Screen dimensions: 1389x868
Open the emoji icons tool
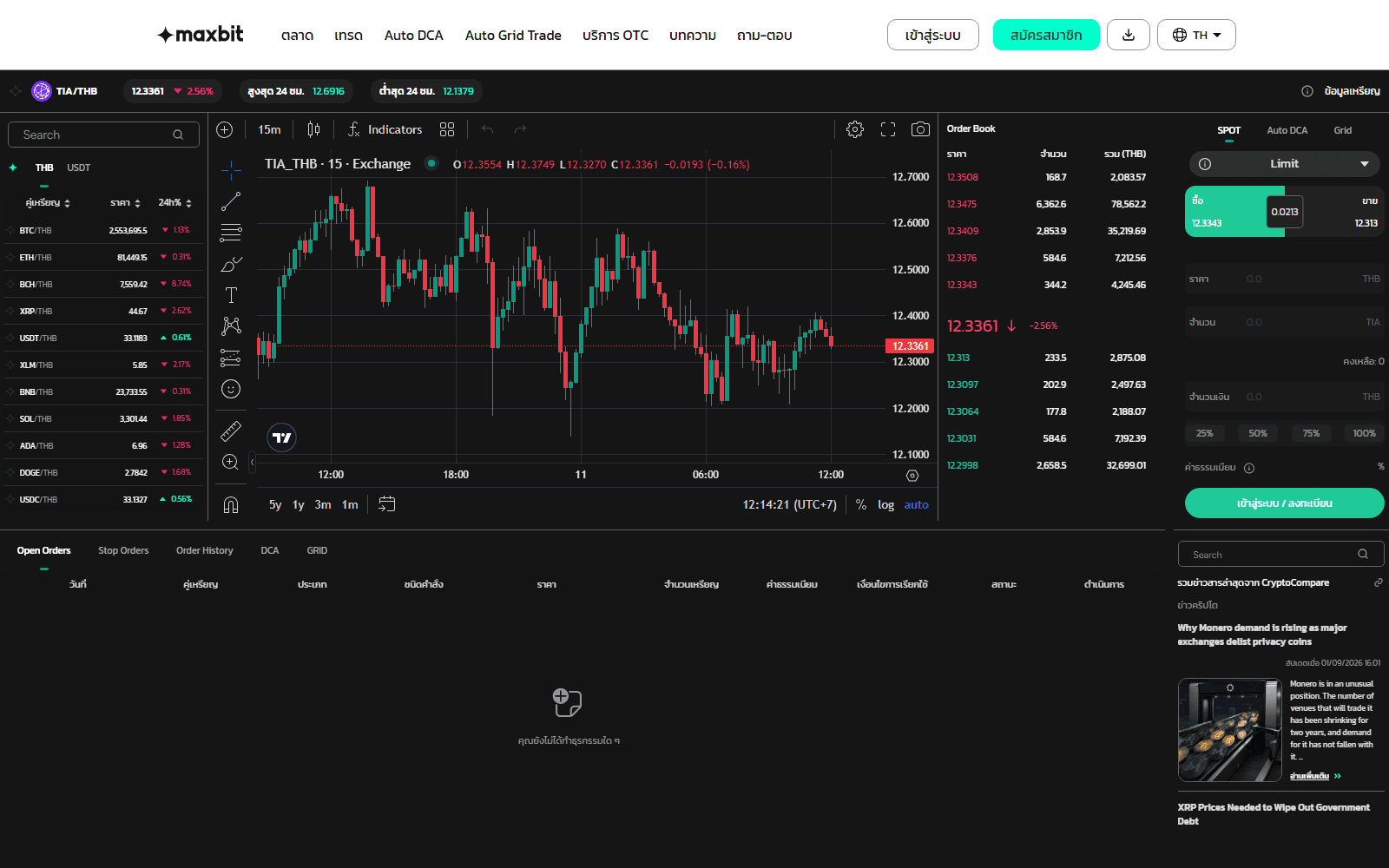coord(231,389)
